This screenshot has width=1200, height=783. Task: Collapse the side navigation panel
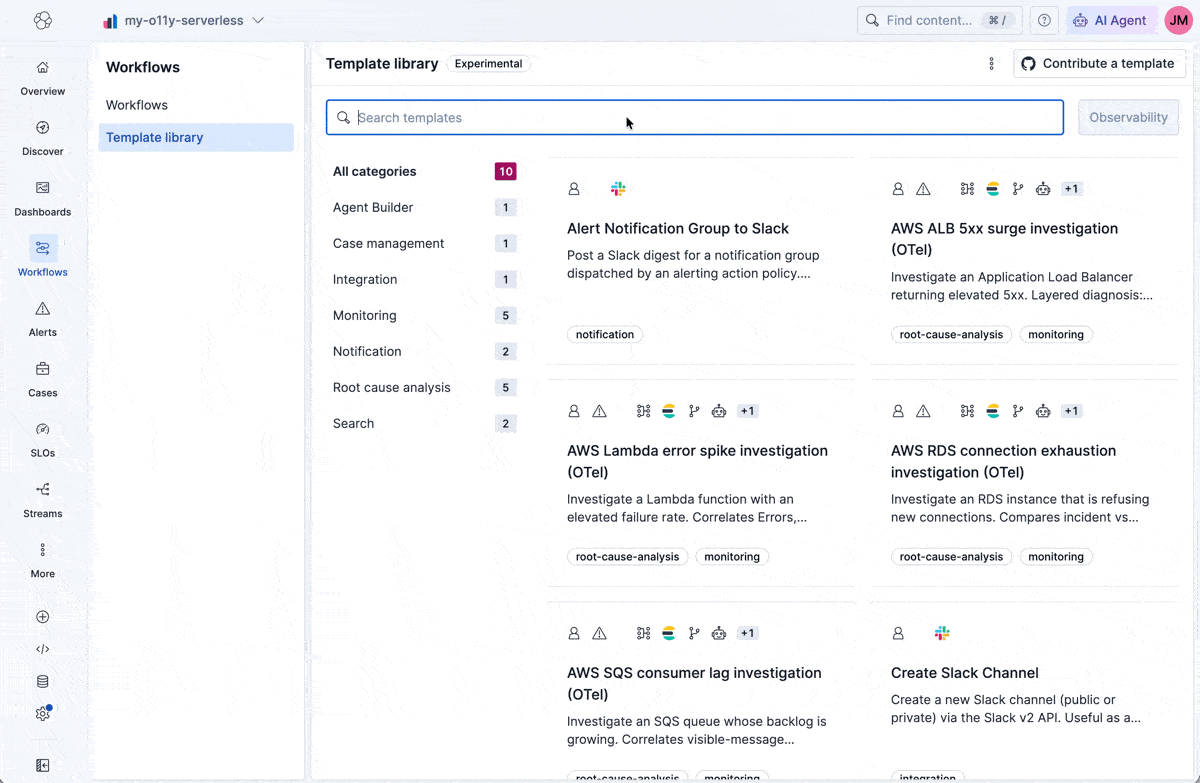click(43, 765)
